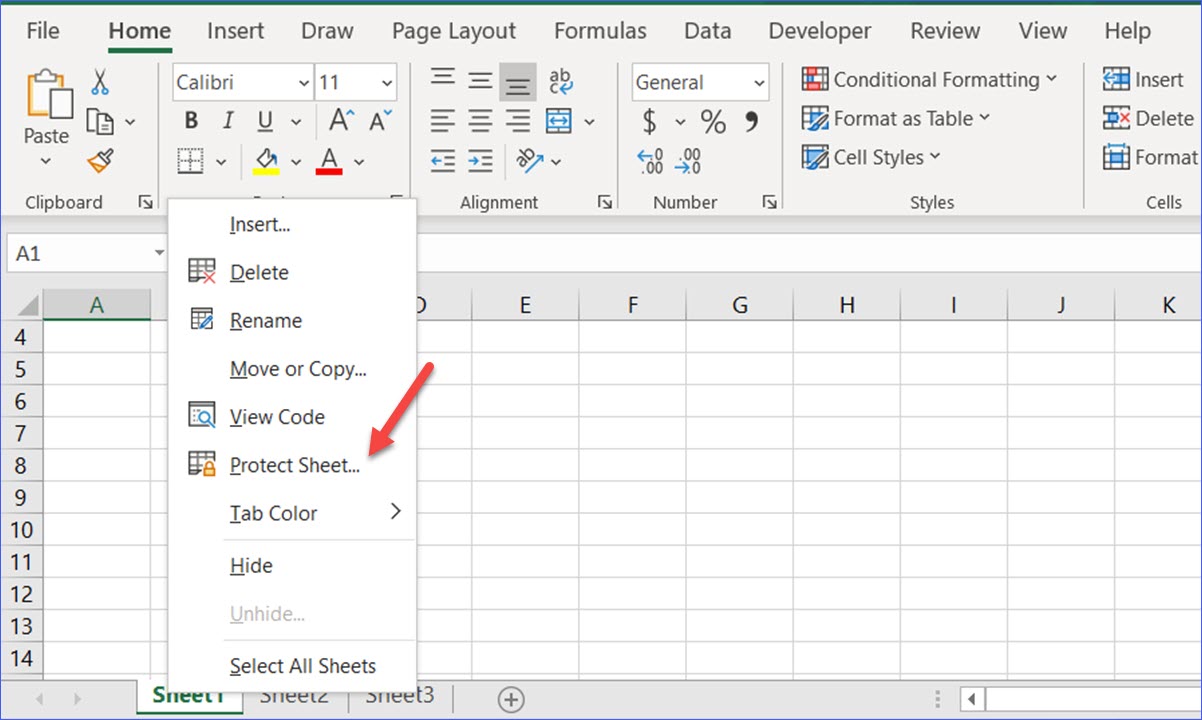The height and width of the screenshot is (720, 1202).
Task: Apply Percent Style number format
Action: (712, 121)
